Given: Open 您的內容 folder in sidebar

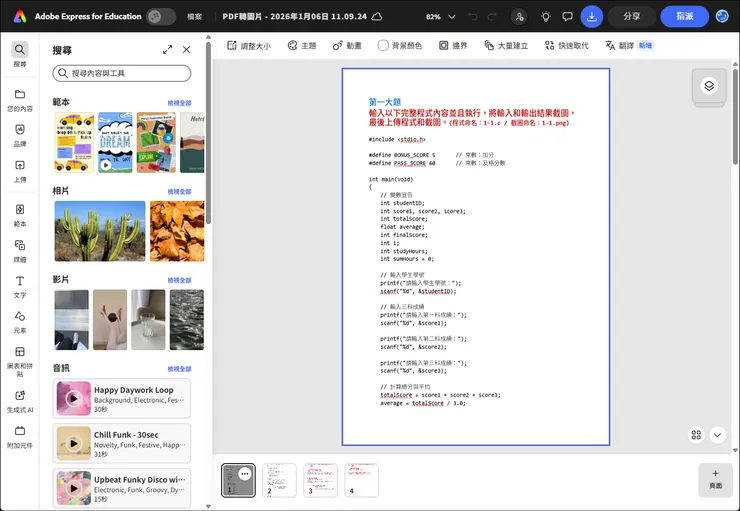Looking at the screenshot, I should (20, 100).
